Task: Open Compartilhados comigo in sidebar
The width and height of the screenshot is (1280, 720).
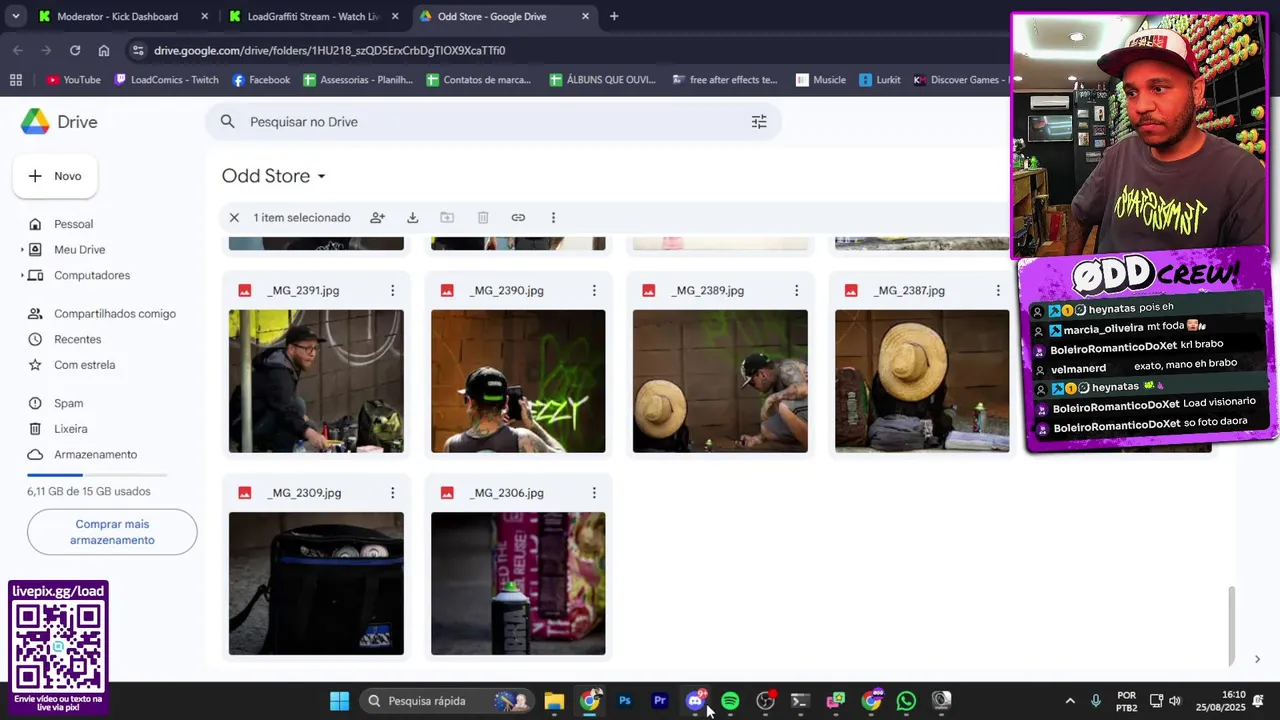Action: (115, 314)
